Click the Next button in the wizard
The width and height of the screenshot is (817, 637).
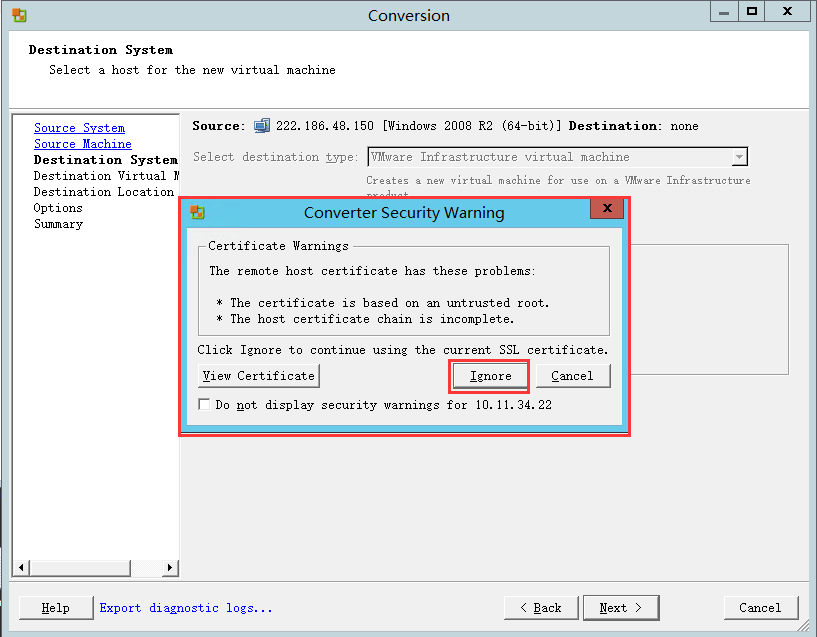point(621,608)
